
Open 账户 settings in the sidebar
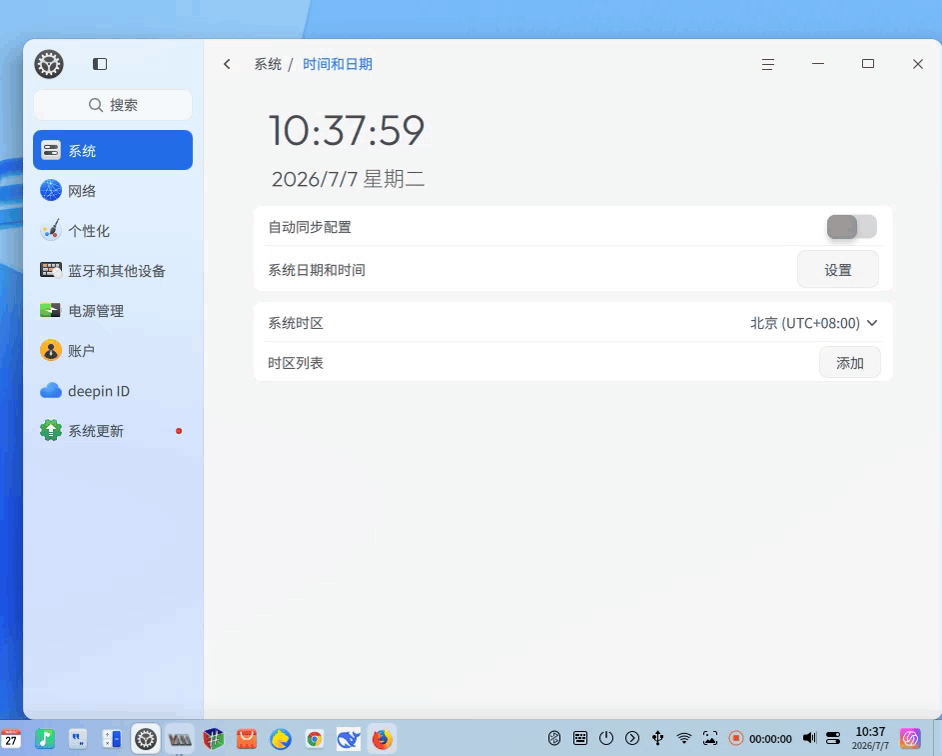click(113, 350)
